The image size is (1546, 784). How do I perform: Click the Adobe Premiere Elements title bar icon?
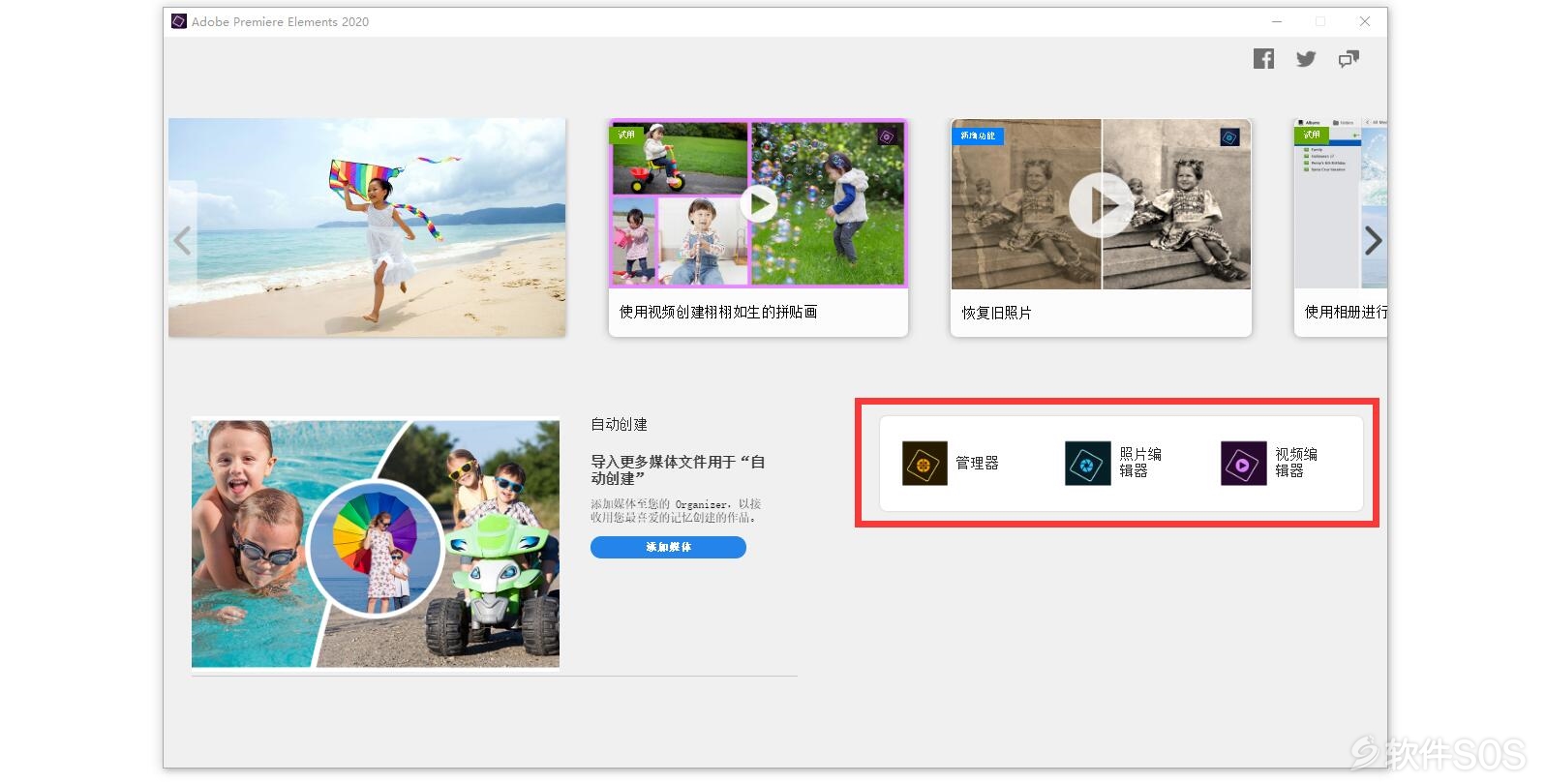coord(179,21)
